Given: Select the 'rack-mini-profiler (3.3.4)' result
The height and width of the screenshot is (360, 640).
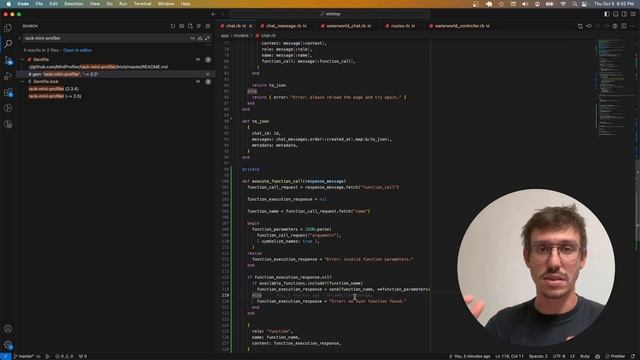Looking at the screenshot, I should coord(53,89).
